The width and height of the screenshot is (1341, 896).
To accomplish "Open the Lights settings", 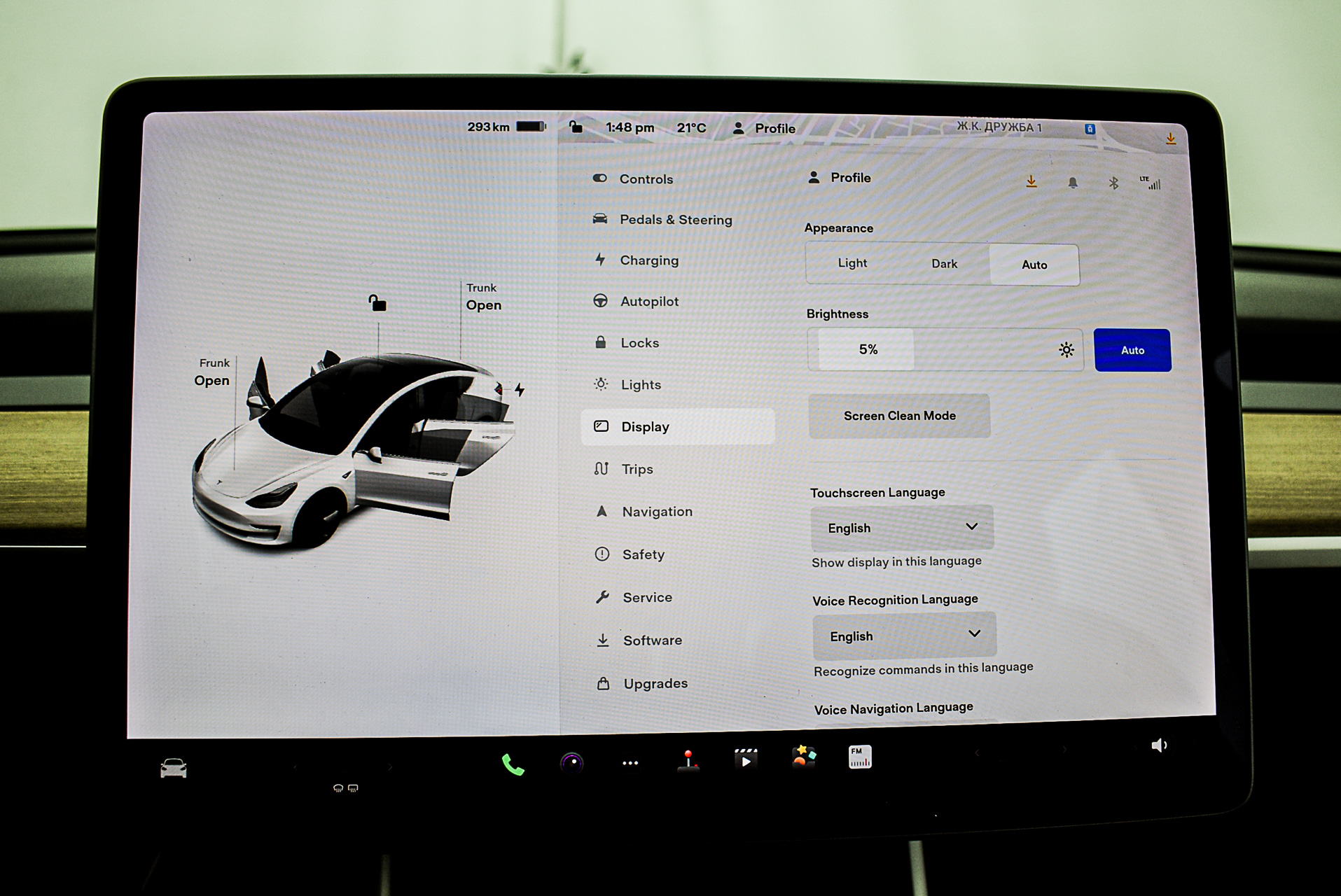I will click(x=627, y=385).
